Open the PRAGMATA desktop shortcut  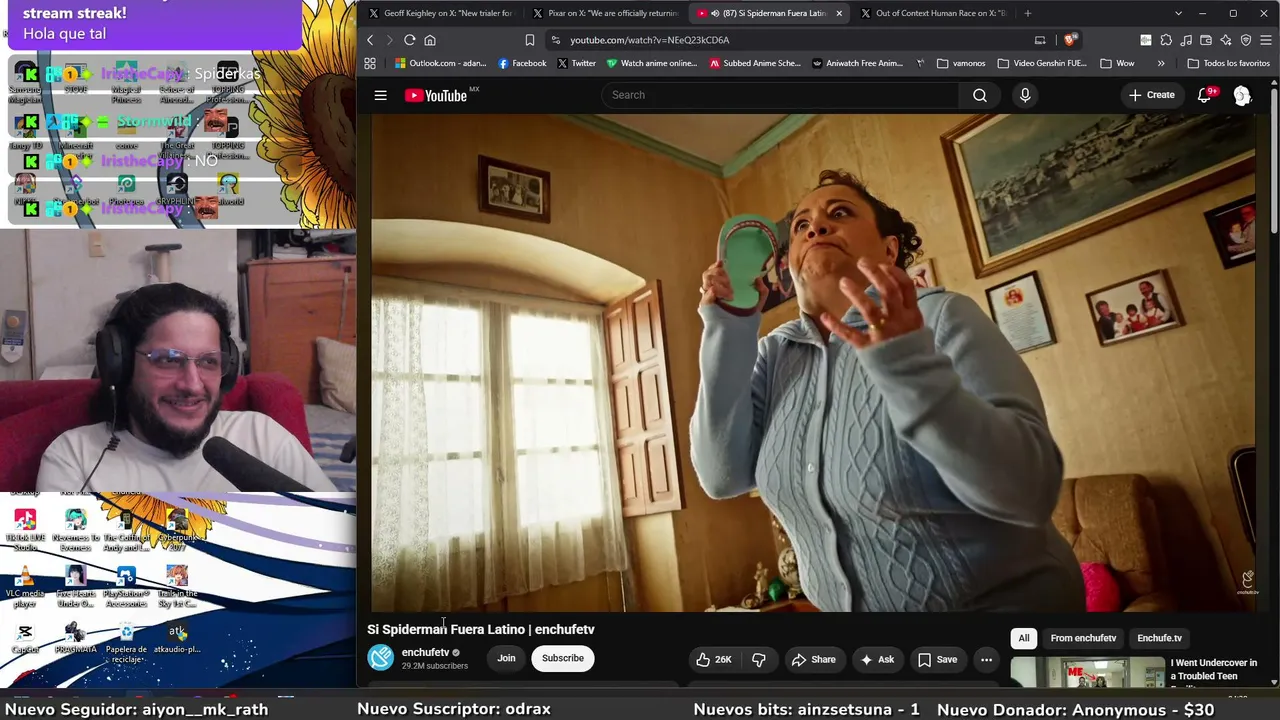(75, 638)
